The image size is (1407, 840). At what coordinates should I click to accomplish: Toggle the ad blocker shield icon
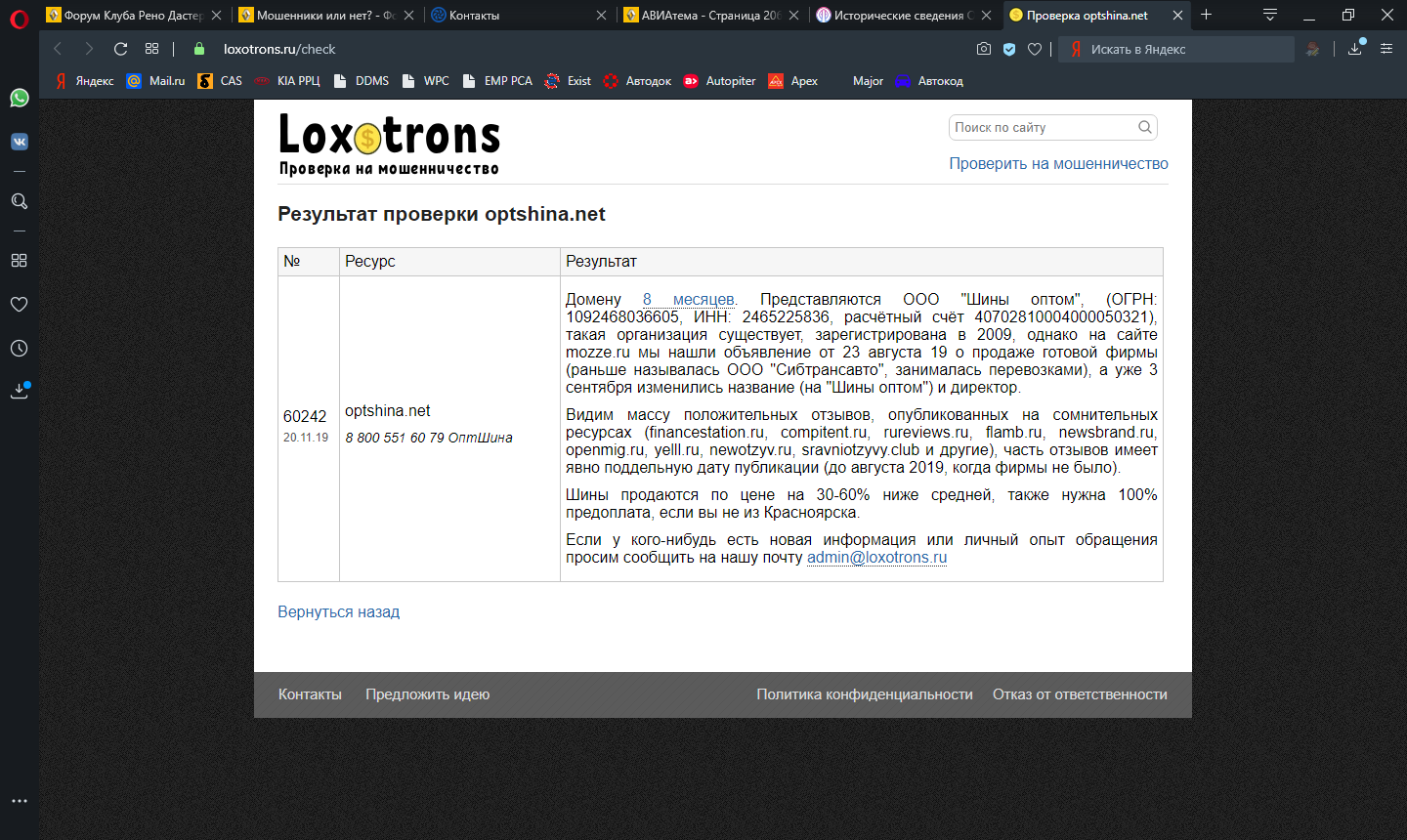coord(1009,49)
